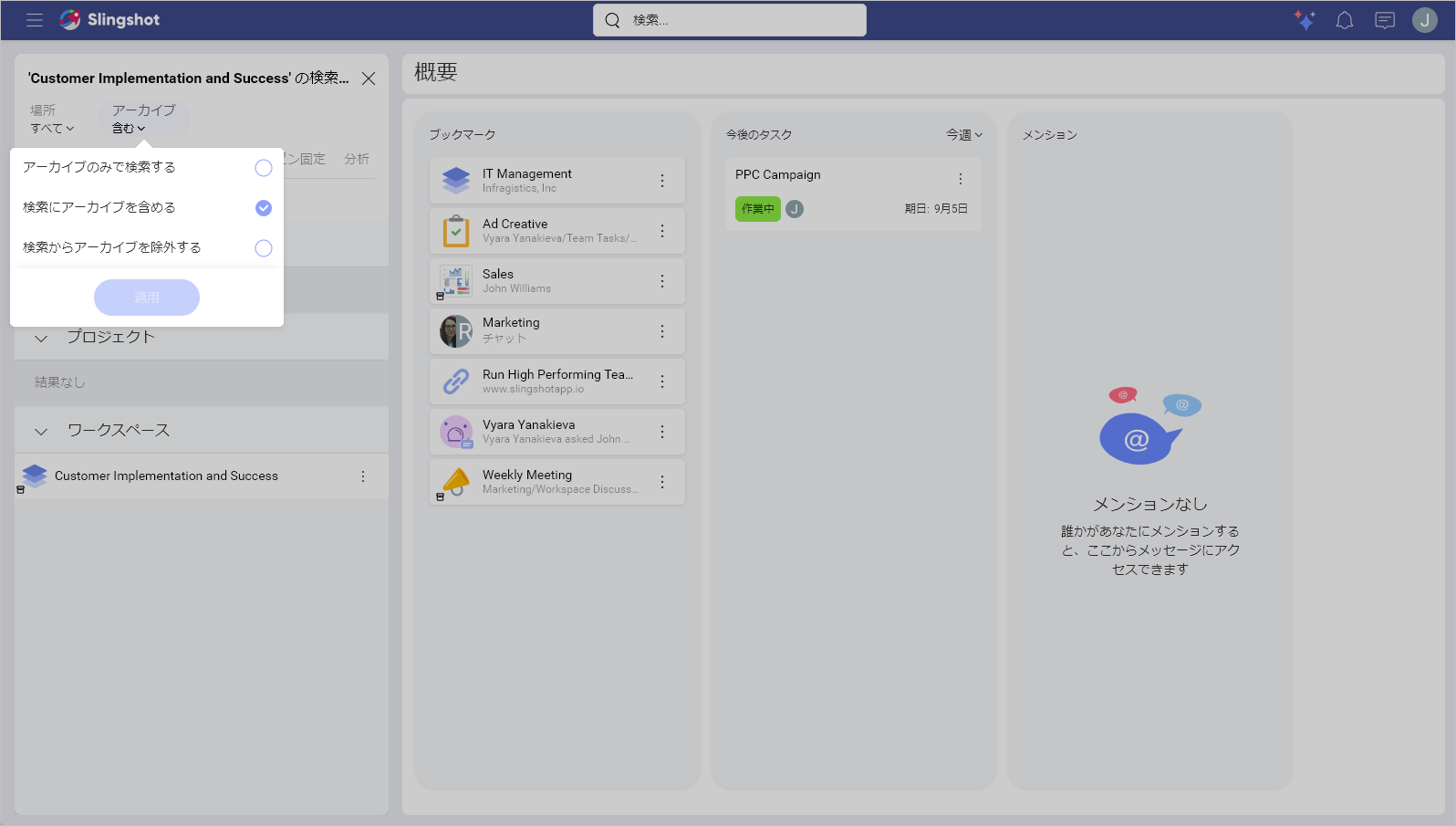
Task: Open the 場所 すべて location filter
Action: tap(52, 119)
